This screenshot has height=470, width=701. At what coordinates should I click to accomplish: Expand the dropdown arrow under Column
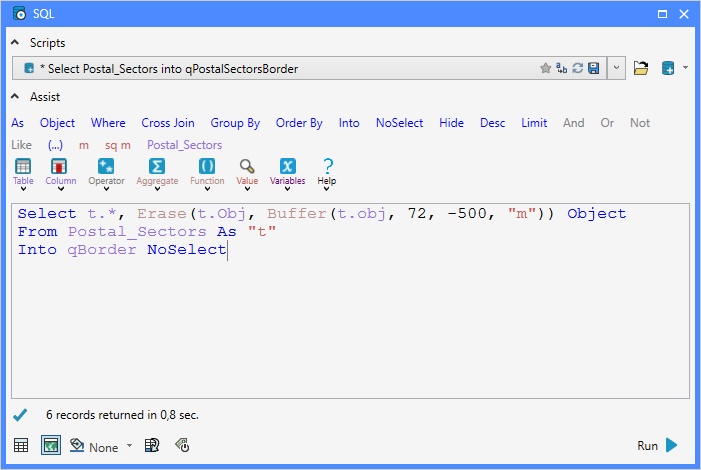point(61,189)
